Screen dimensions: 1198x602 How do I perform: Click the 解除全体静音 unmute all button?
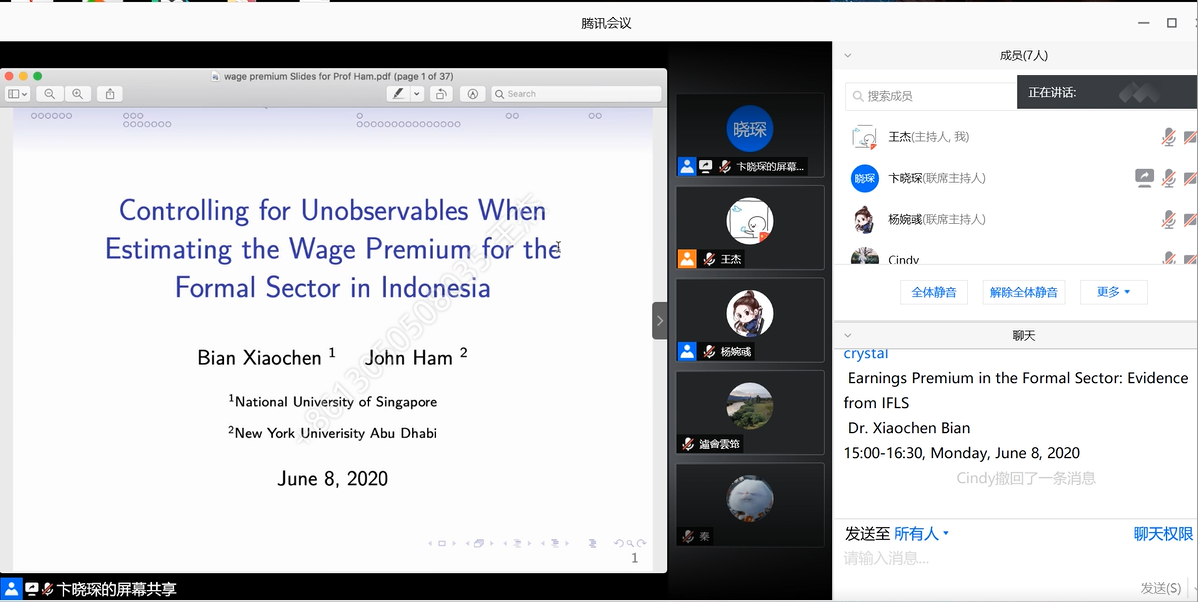1024,292
